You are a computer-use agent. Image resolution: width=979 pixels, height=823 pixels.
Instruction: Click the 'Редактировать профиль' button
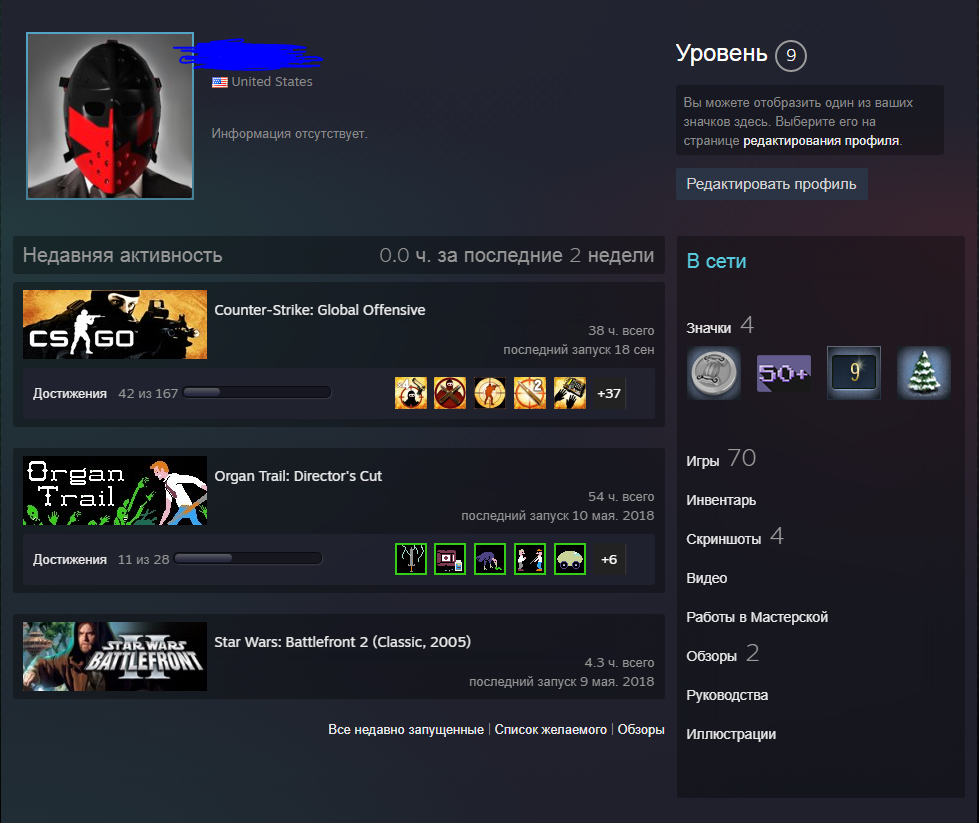pyautogui.click(x=771, y=184)
